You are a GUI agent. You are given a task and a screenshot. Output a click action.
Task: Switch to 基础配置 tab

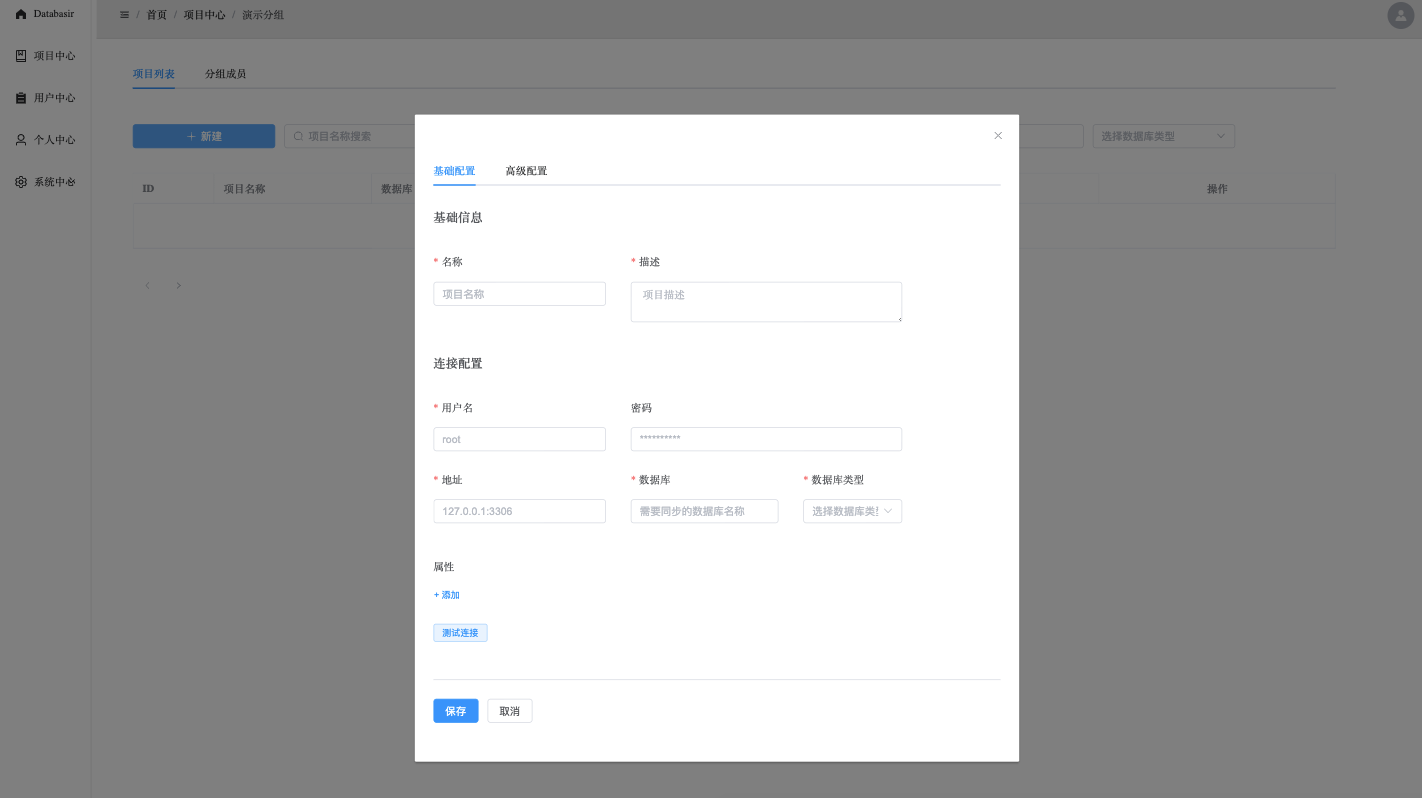(454, 171)
